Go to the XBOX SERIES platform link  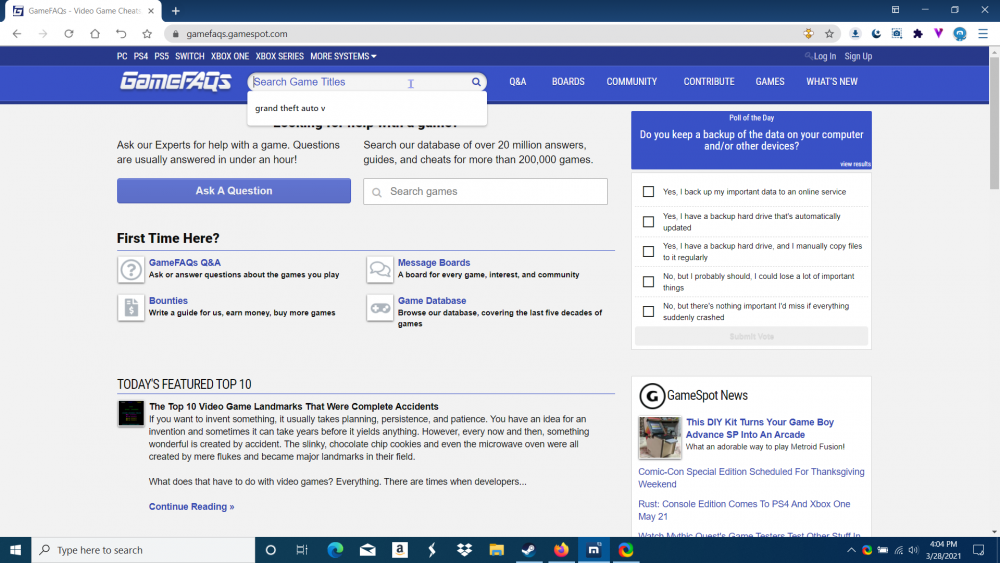[x=279, y=56]
